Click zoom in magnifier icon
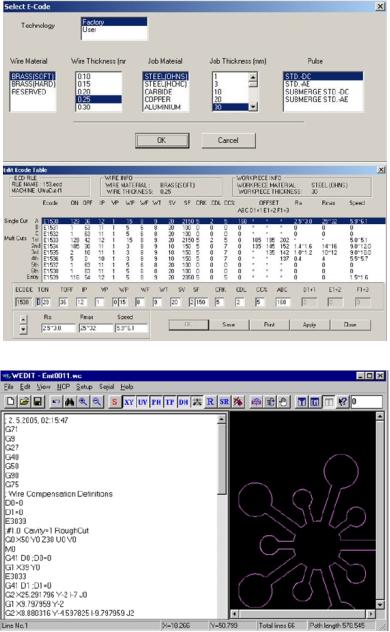Image resolution: width=390 pixels, height=632 pixels. click(83, 401)
